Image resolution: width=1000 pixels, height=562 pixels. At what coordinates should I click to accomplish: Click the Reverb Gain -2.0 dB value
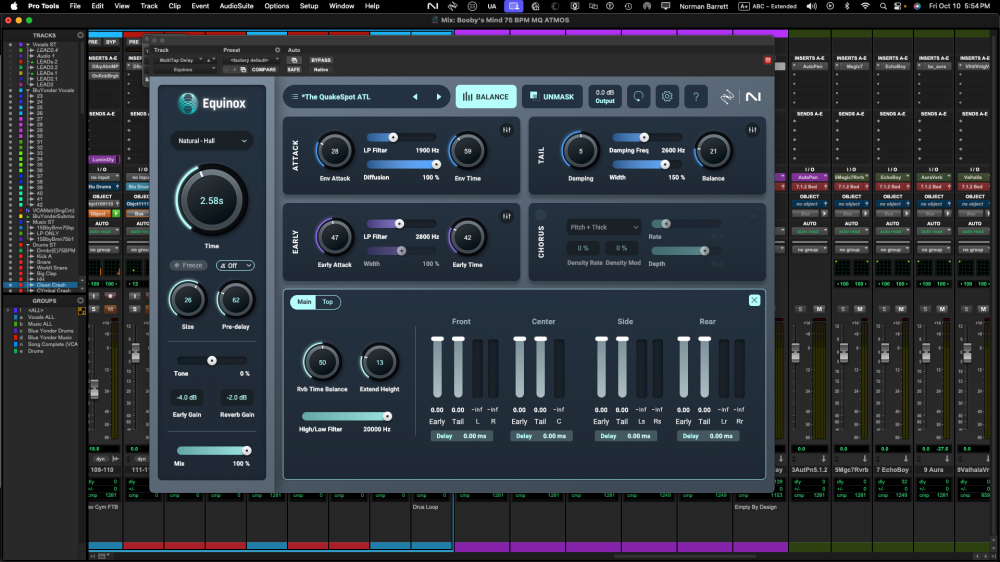[x=237, y=397]
